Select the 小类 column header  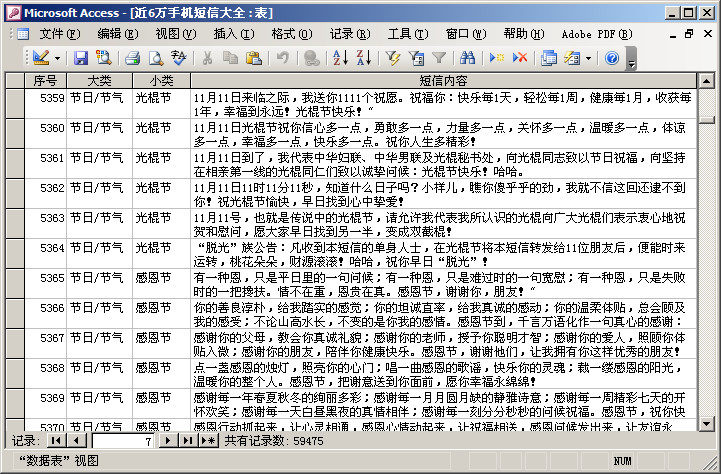click(161, 81)
